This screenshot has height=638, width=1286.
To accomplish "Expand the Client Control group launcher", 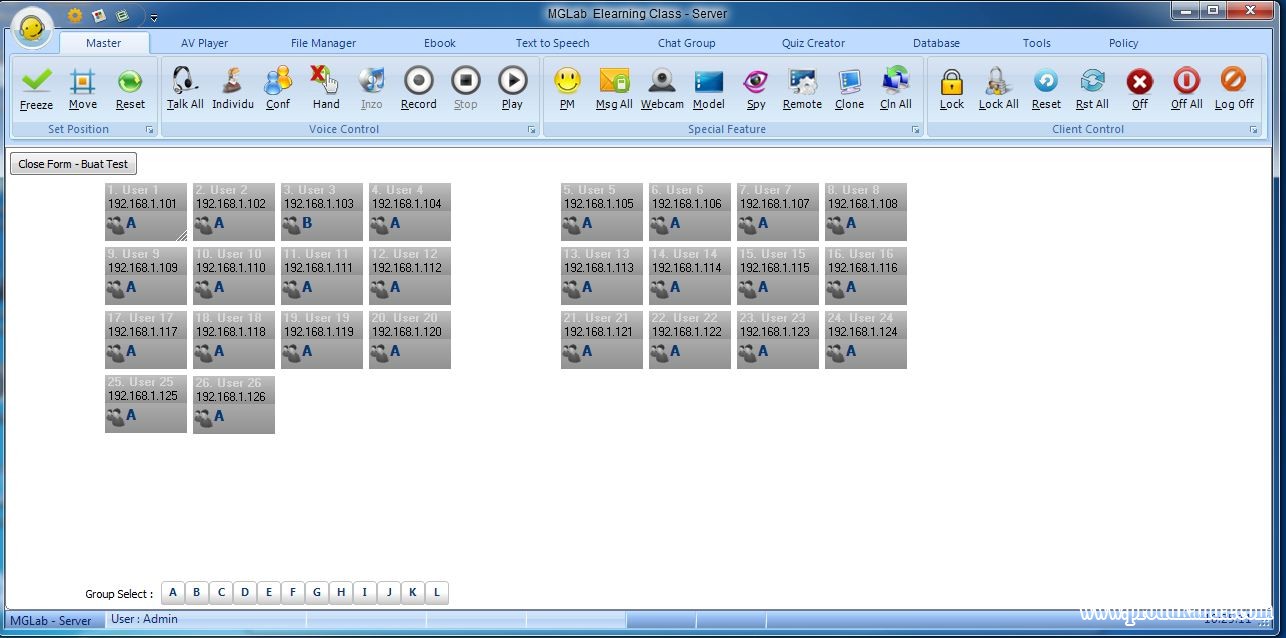I will pyautogui.click(x=1253, y=130).
